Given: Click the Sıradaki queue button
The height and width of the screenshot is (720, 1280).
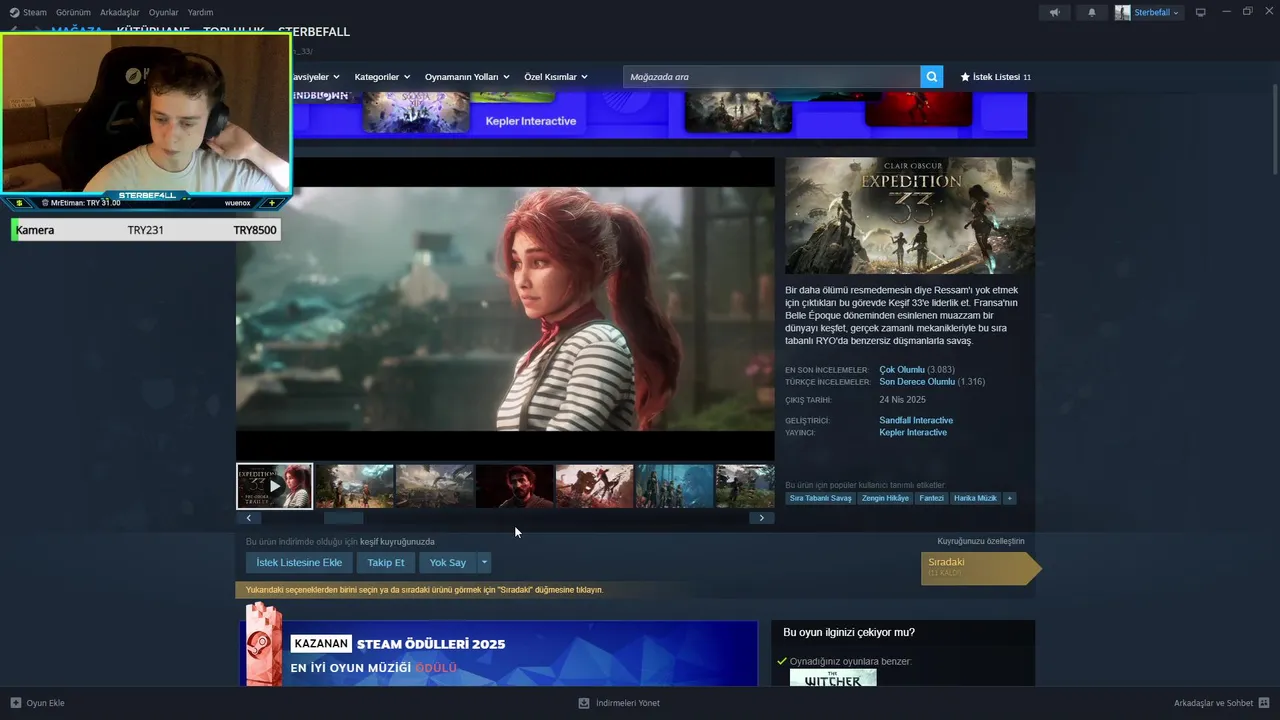Looking at the screenshot, I should tap(980, 567).
